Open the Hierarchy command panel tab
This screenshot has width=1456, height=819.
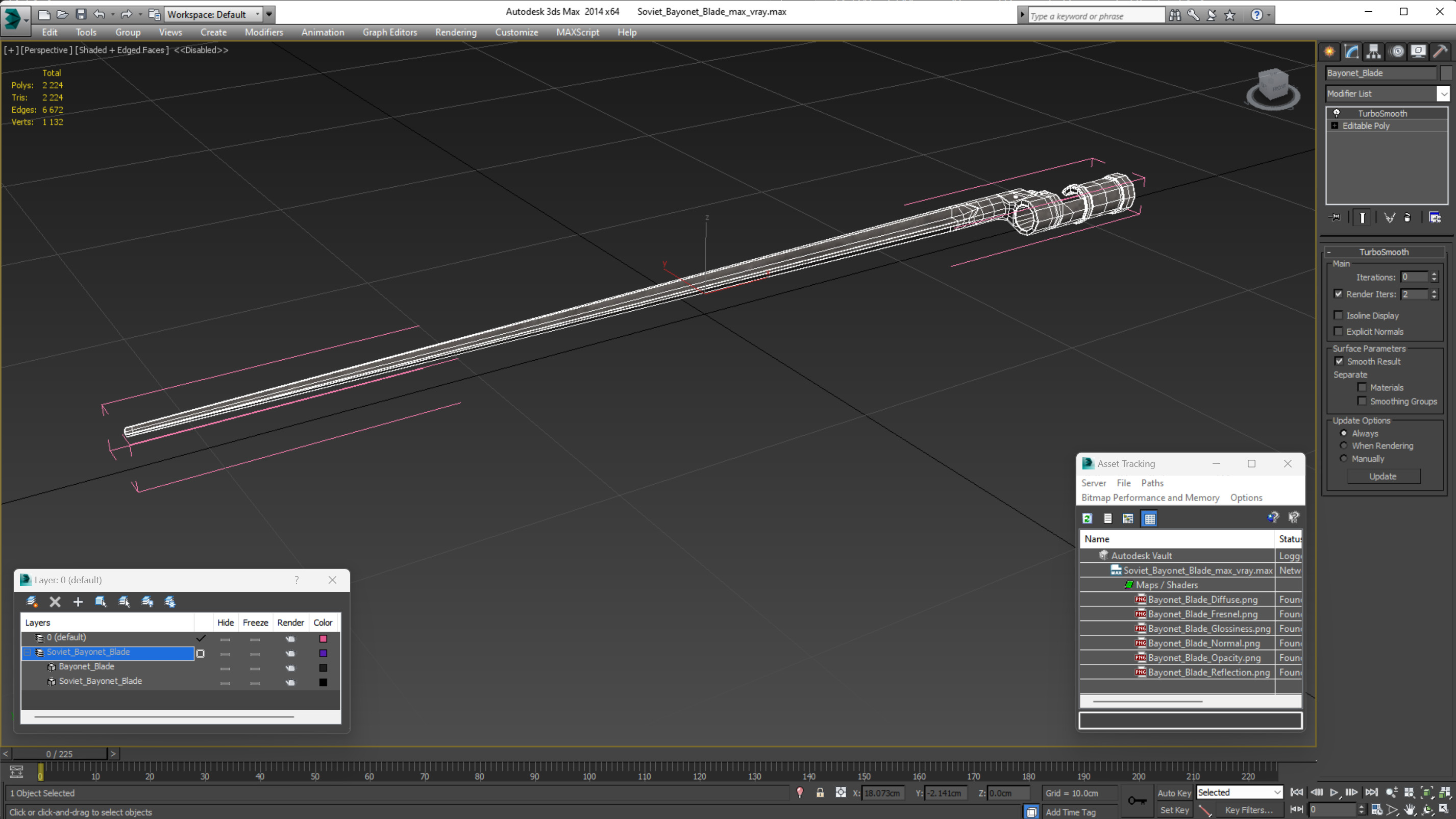point(1373,52)
